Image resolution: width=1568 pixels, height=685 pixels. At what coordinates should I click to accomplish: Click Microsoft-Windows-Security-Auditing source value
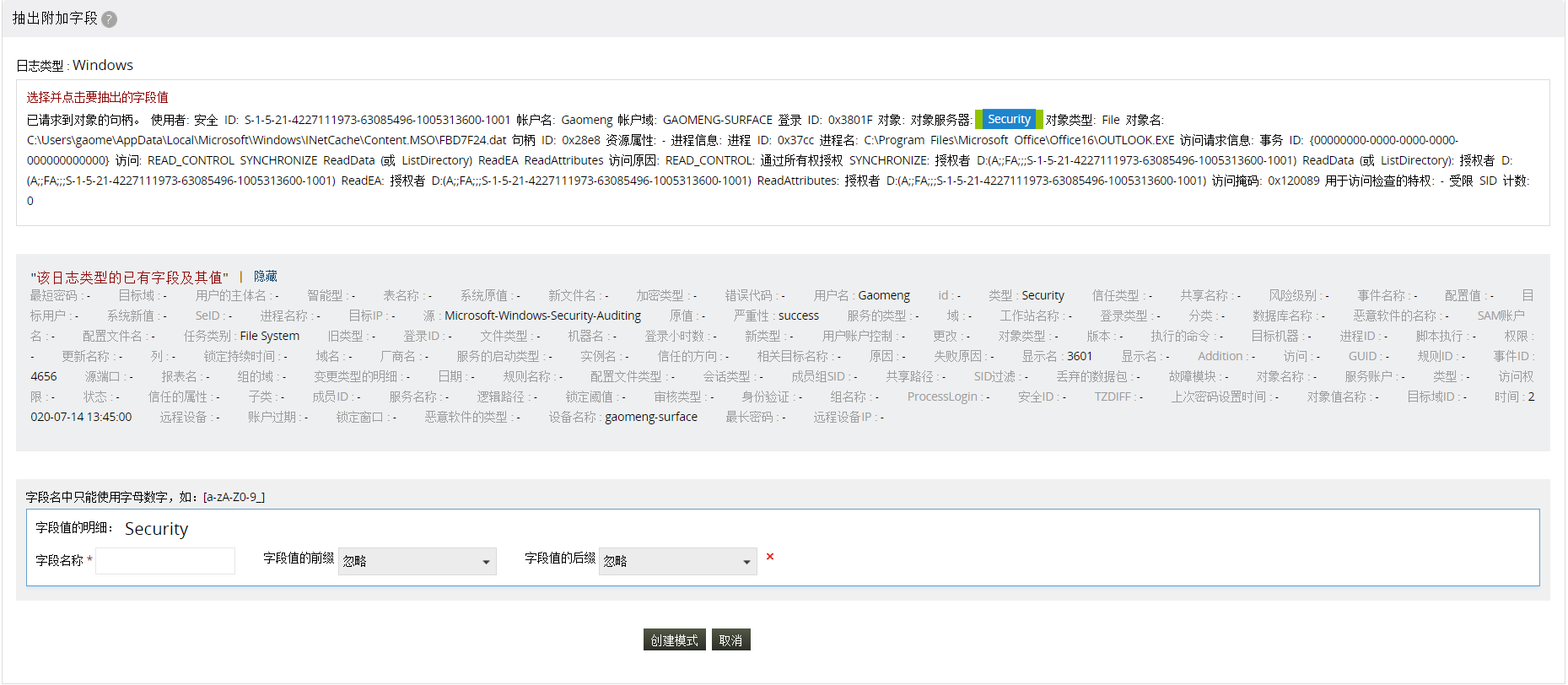[542, 316]
